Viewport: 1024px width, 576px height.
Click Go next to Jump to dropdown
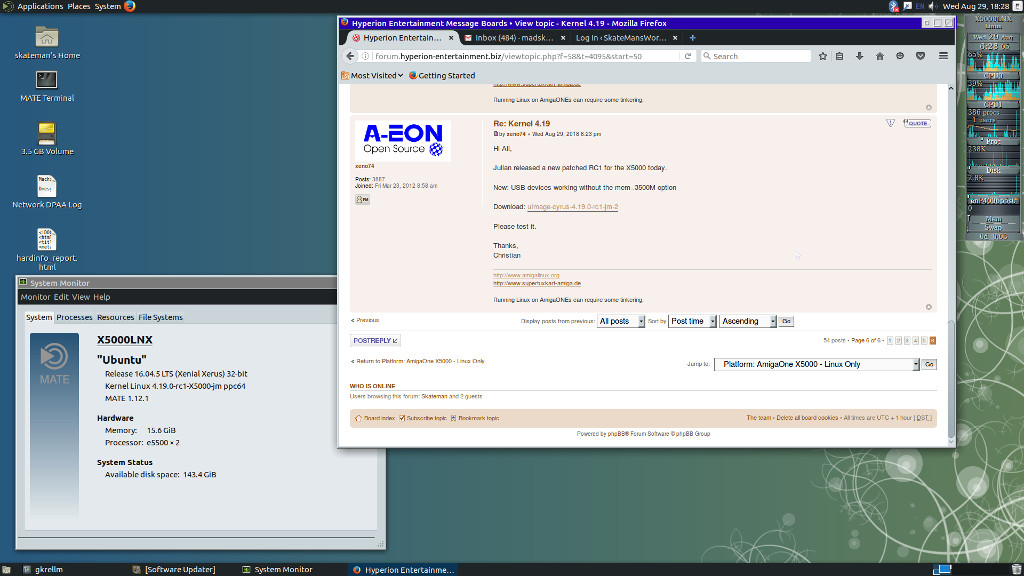929,364
